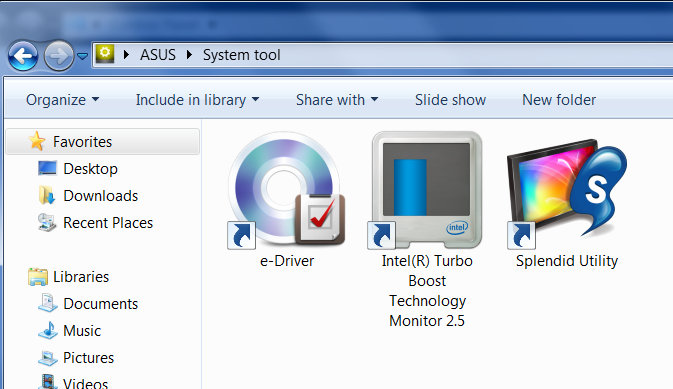The height and width of the screenshot is (389, 673).
Task: Click the Splendid Utility file name label
Action: 567,261
